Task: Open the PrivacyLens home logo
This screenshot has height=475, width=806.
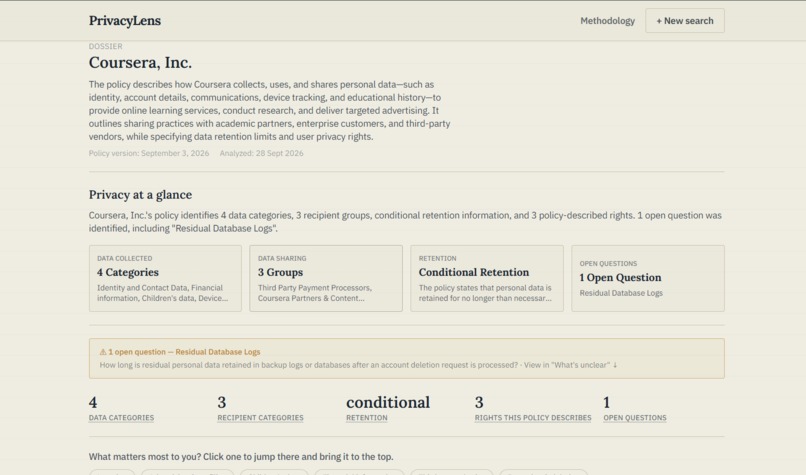Action: pos(124,21)
